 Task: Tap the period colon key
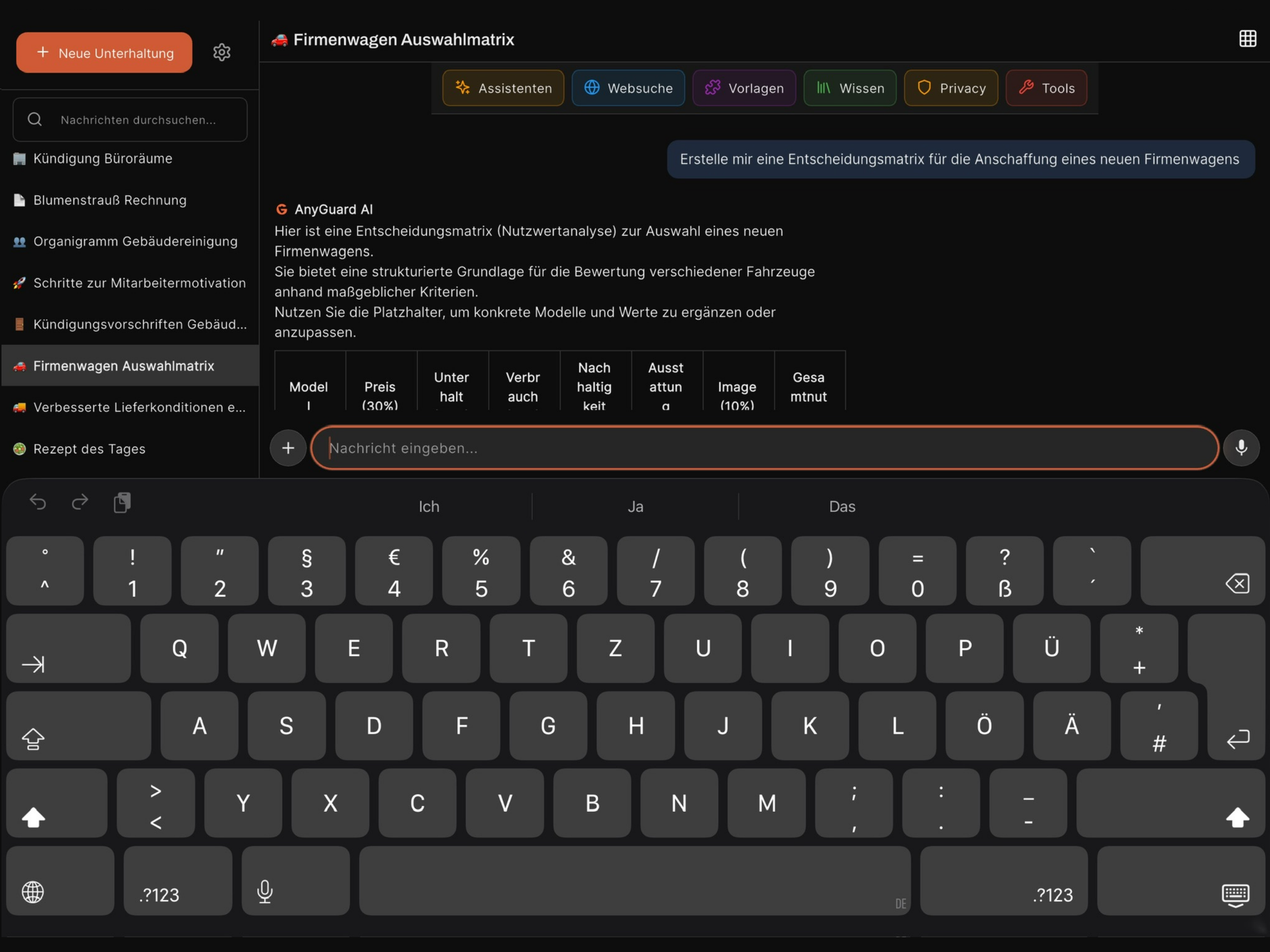tap(941, 803)
